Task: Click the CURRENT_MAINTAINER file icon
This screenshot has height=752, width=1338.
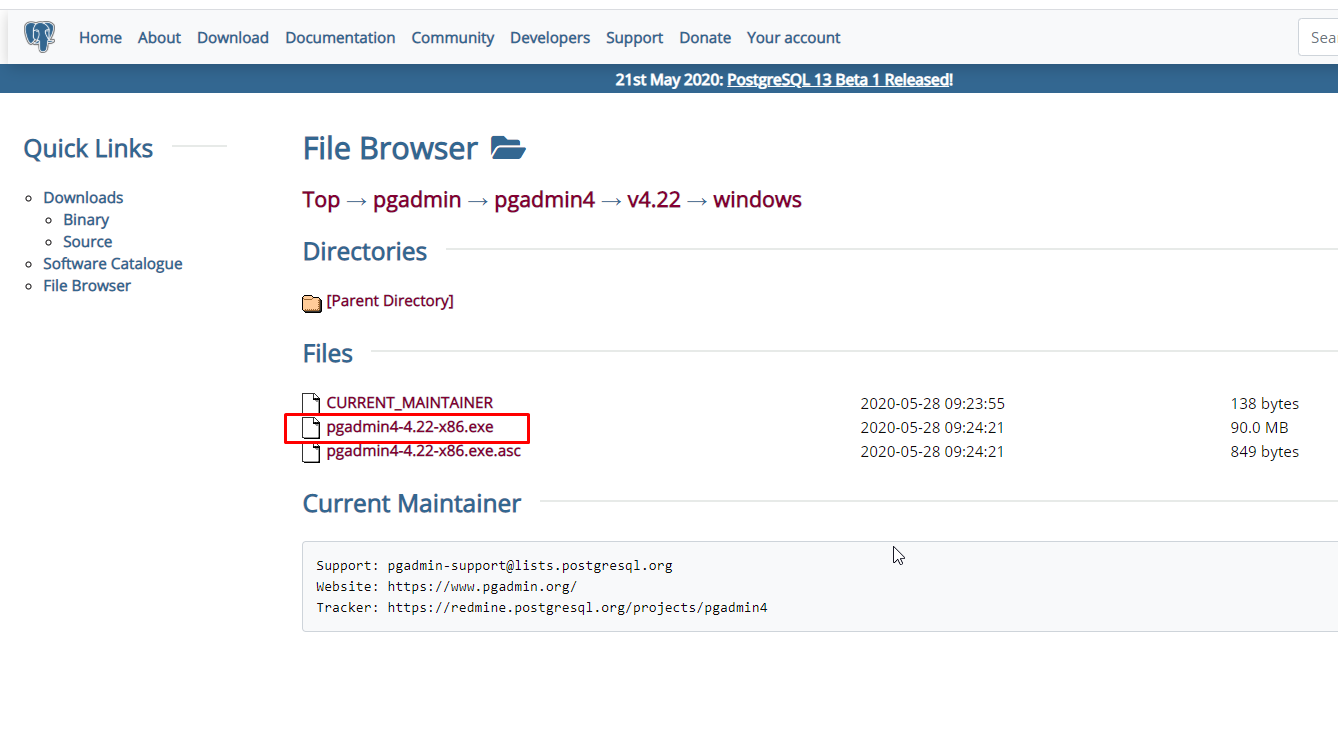Action: (x=312, y=404)
